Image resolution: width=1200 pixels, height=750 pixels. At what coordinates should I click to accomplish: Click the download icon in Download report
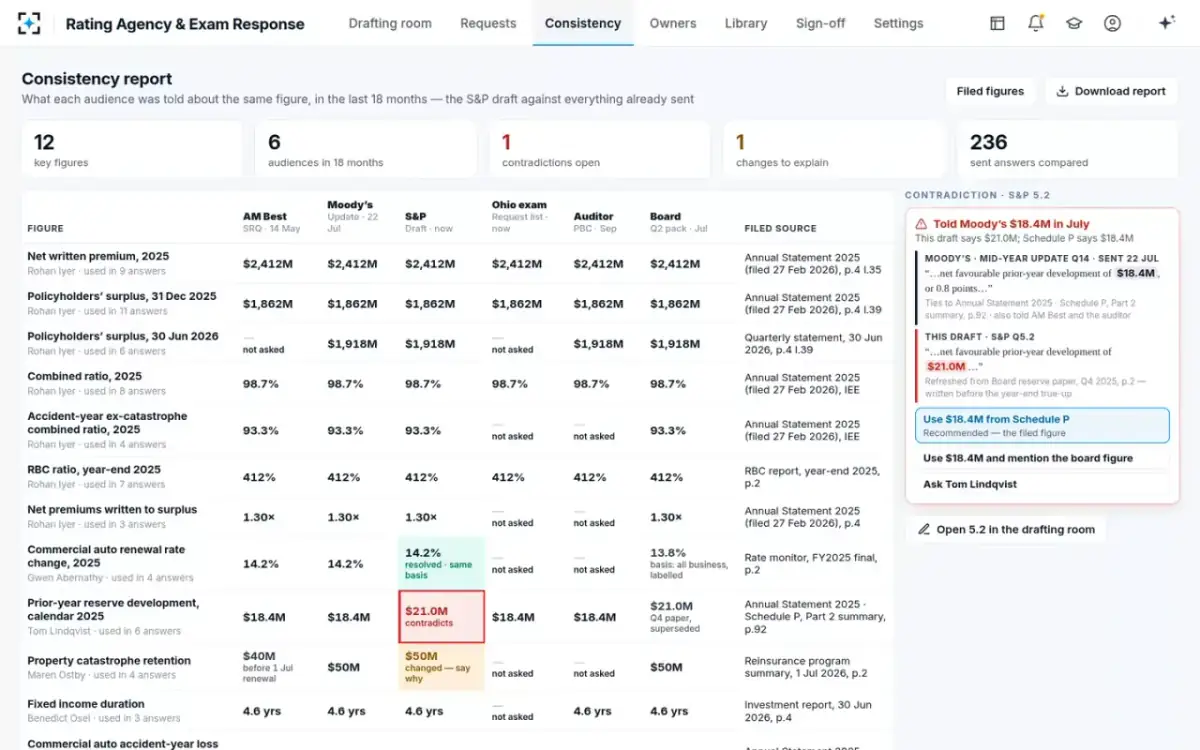point(1063,91)
